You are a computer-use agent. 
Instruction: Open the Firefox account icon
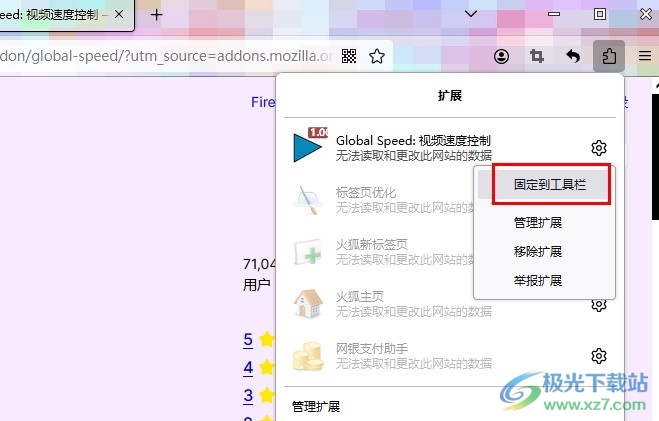(501, 56)
